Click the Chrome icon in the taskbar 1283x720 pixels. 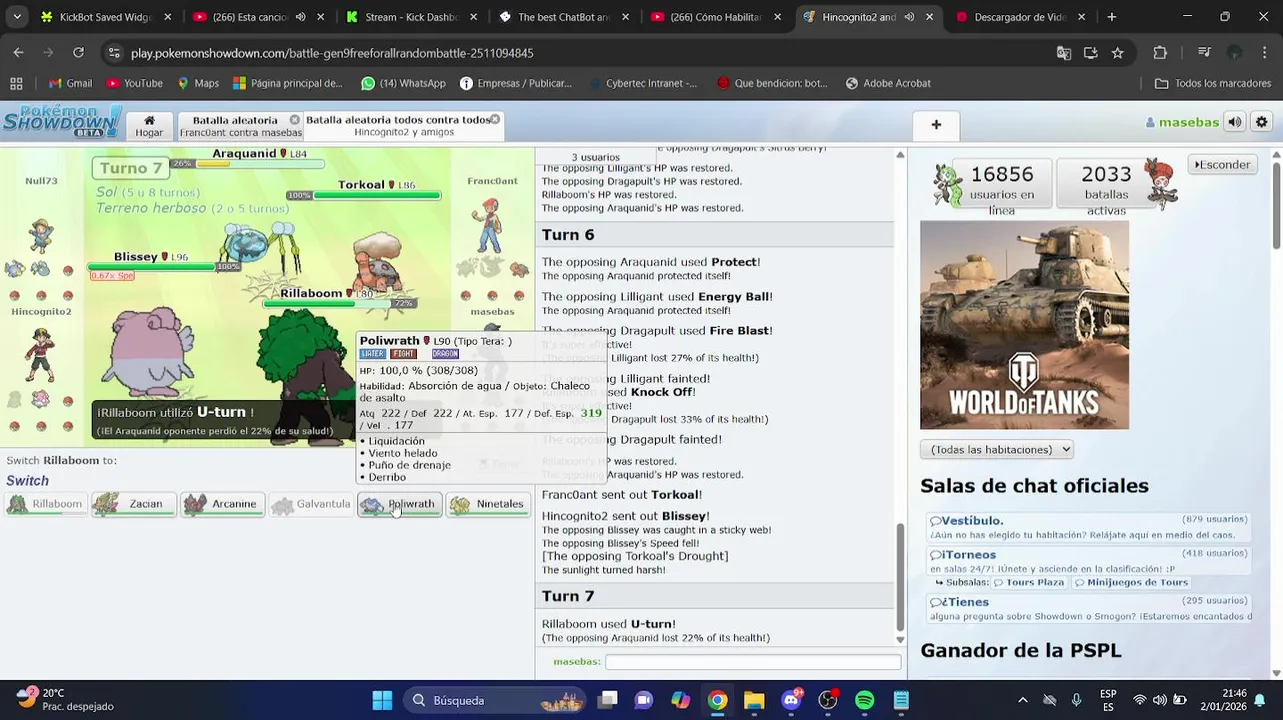point(717,700)
